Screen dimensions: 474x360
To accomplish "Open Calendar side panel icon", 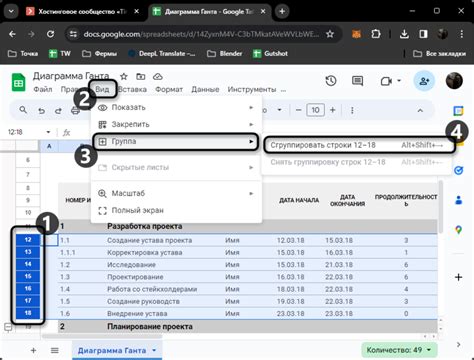I will pos(459,111).
